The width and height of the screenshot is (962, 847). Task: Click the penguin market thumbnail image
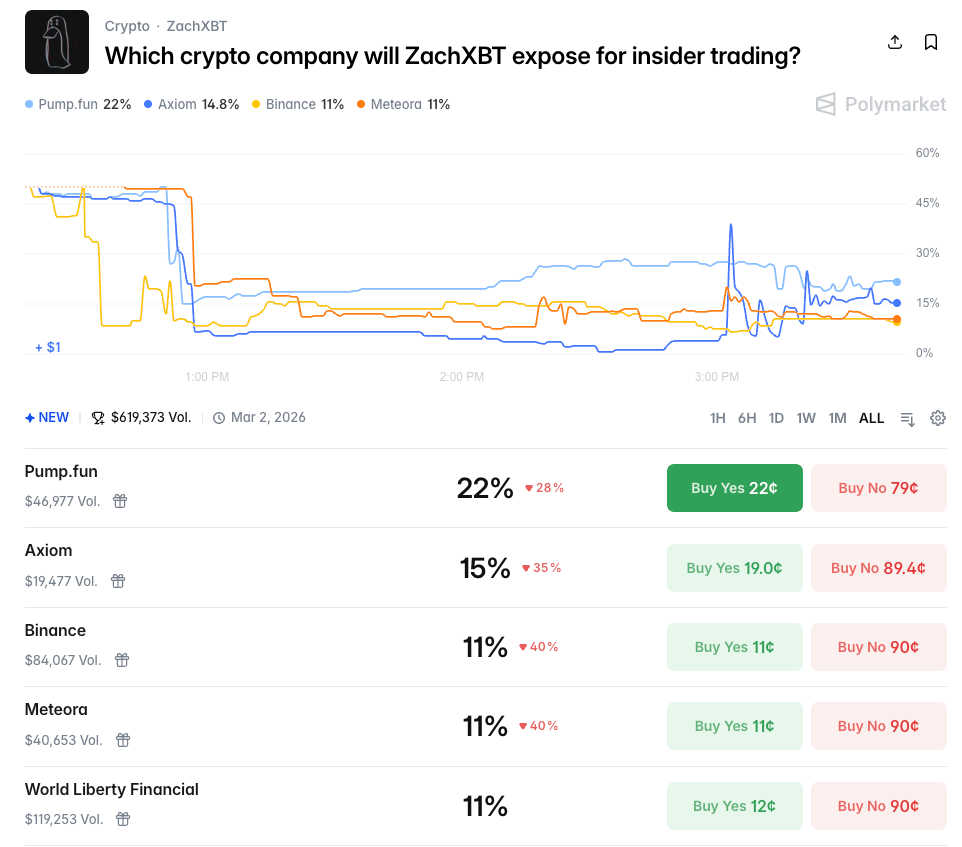pyautogui.click(x=56, y=42)
